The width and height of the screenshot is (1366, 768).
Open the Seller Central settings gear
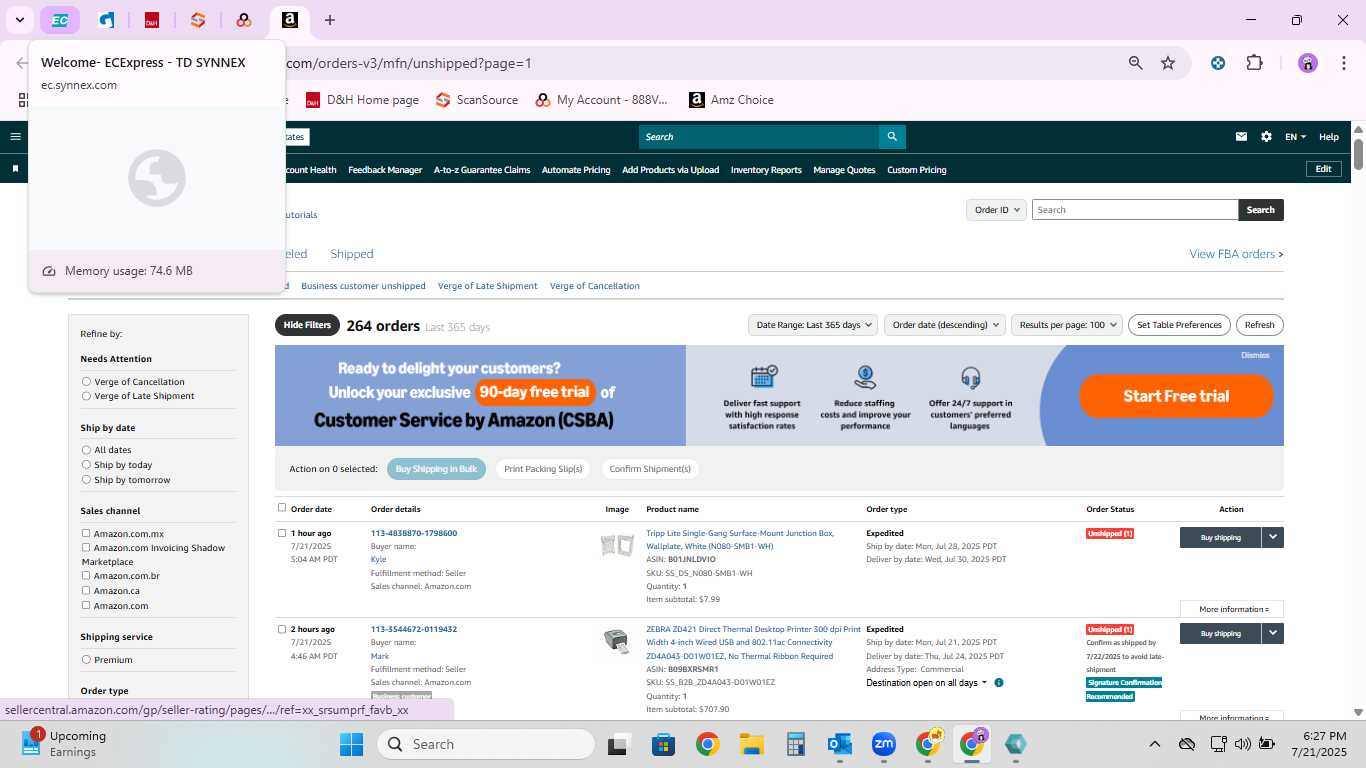[1266, 137]
